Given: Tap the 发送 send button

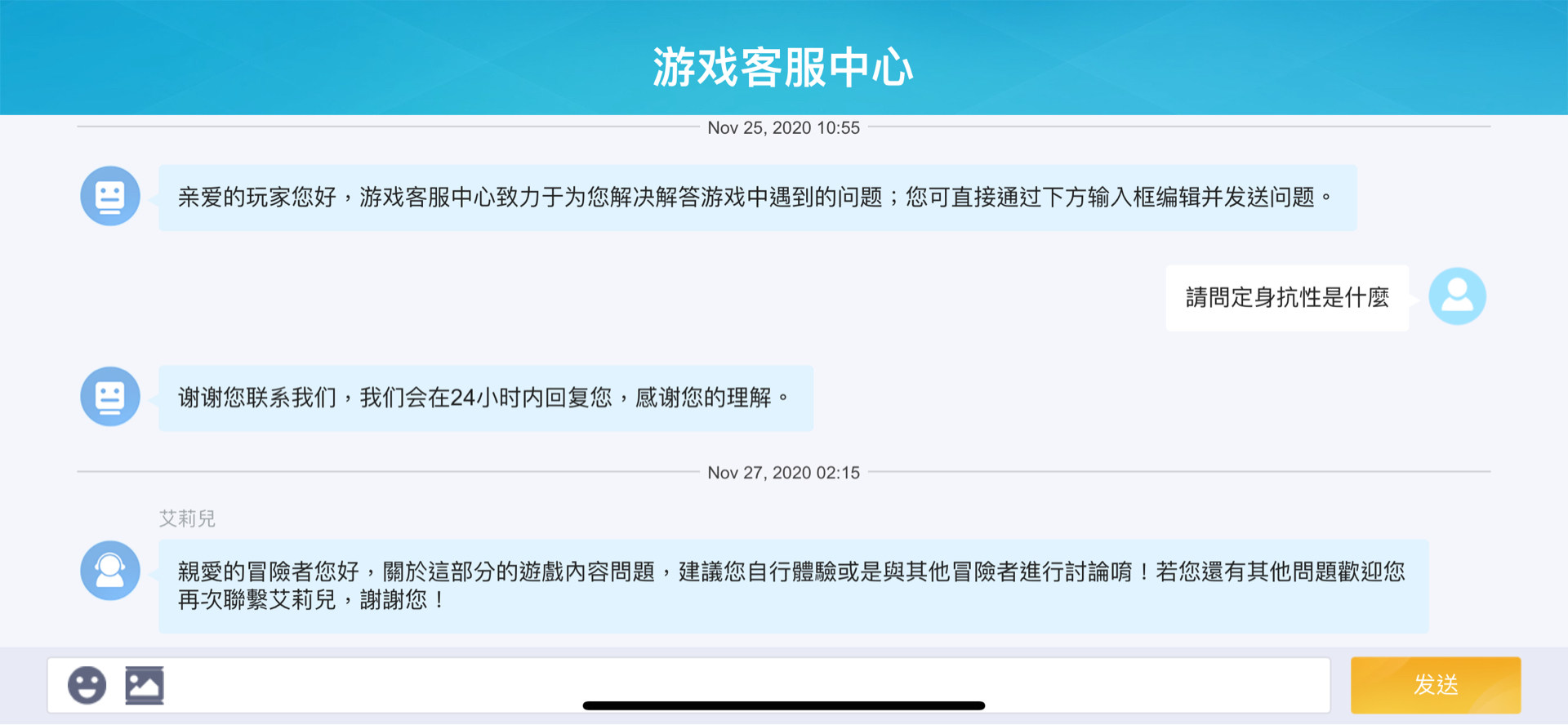Looking at the screenshot, I should pos(1435,685).
